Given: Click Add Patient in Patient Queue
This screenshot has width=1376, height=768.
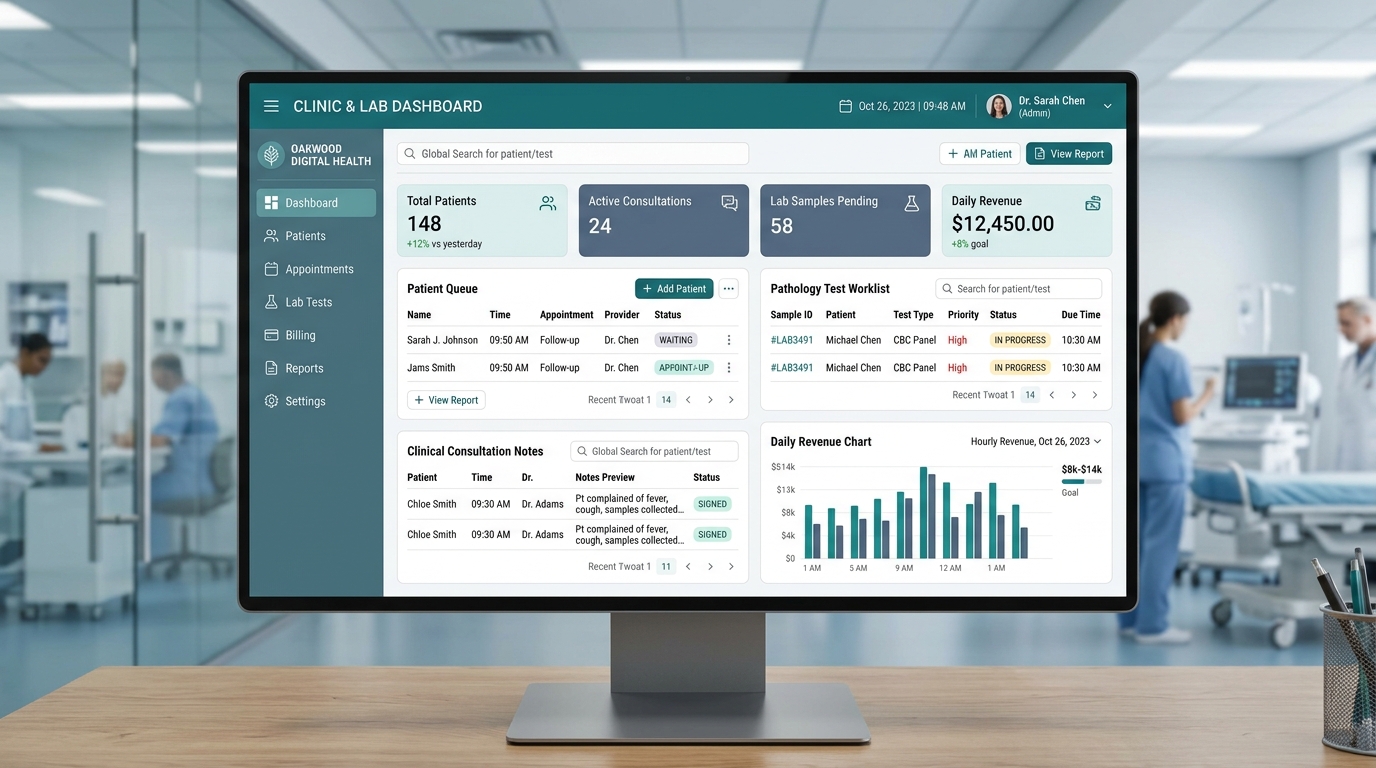Looking at the screenshot, I should [x=674, y=289].
